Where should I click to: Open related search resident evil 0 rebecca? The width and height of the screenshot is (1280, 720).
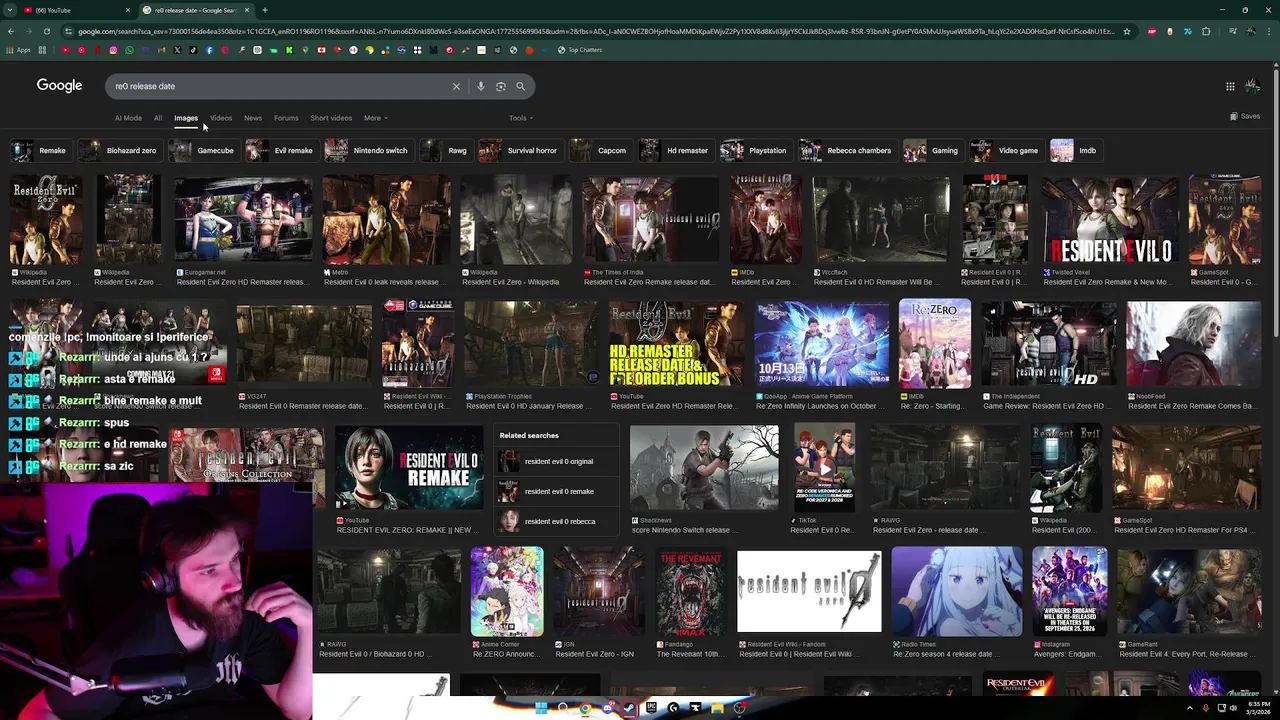[x=558, y=521]
